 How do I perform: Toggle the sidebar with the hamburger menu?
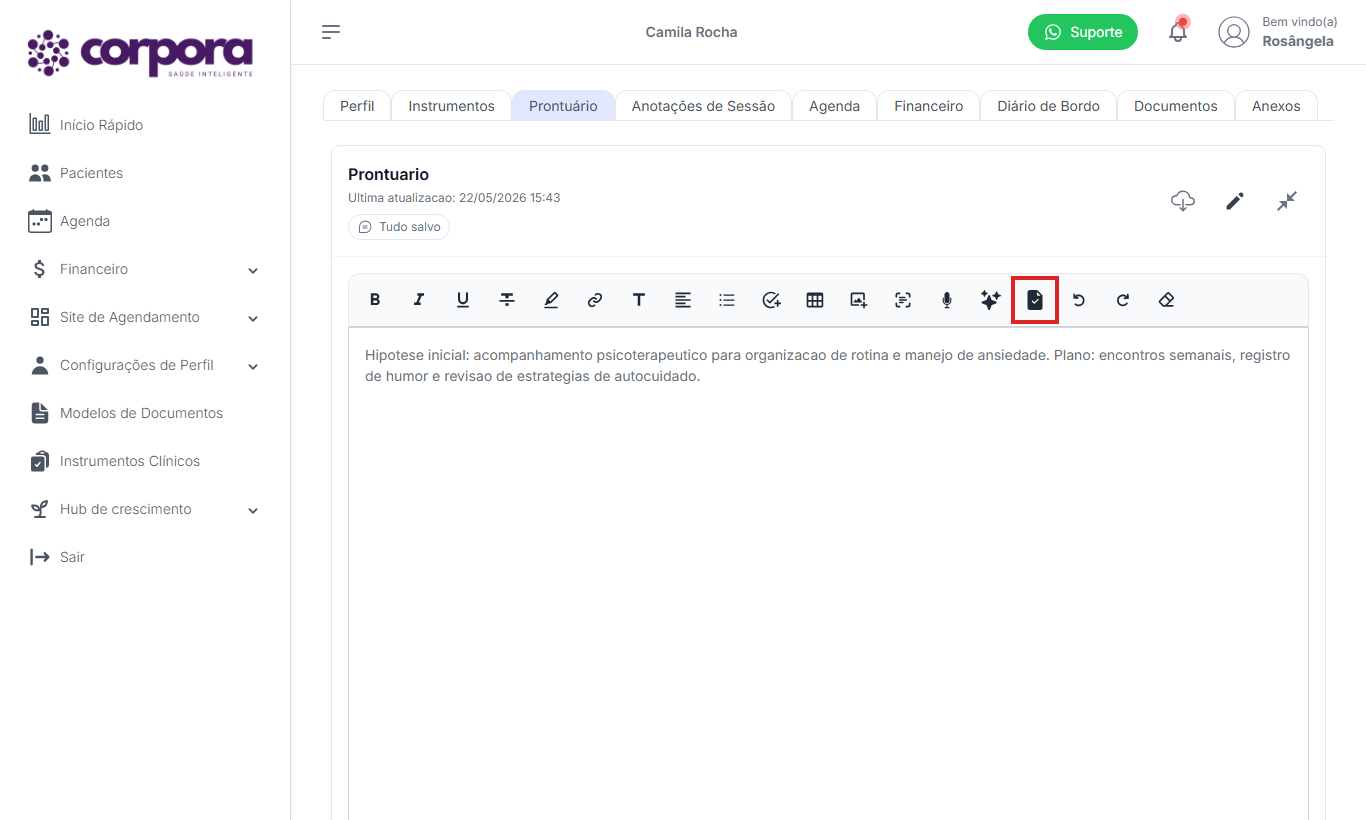(331, 32)
